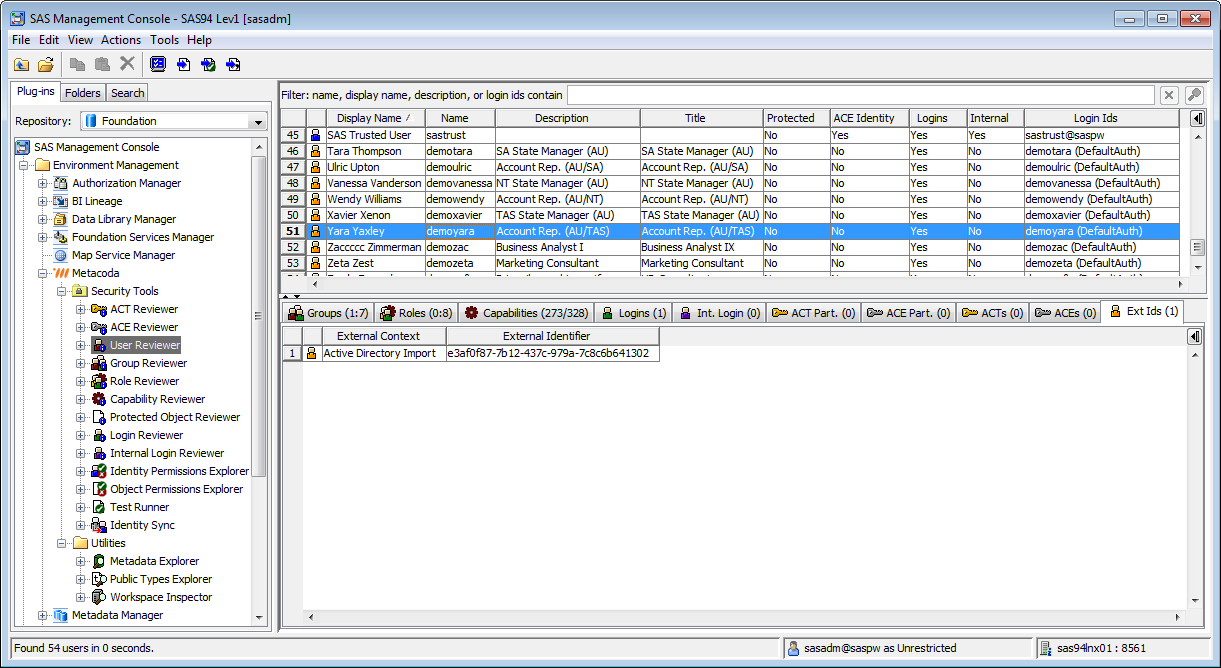1221x668 pixels.
Task: Switch to the Folders tab
Action: 83,93
